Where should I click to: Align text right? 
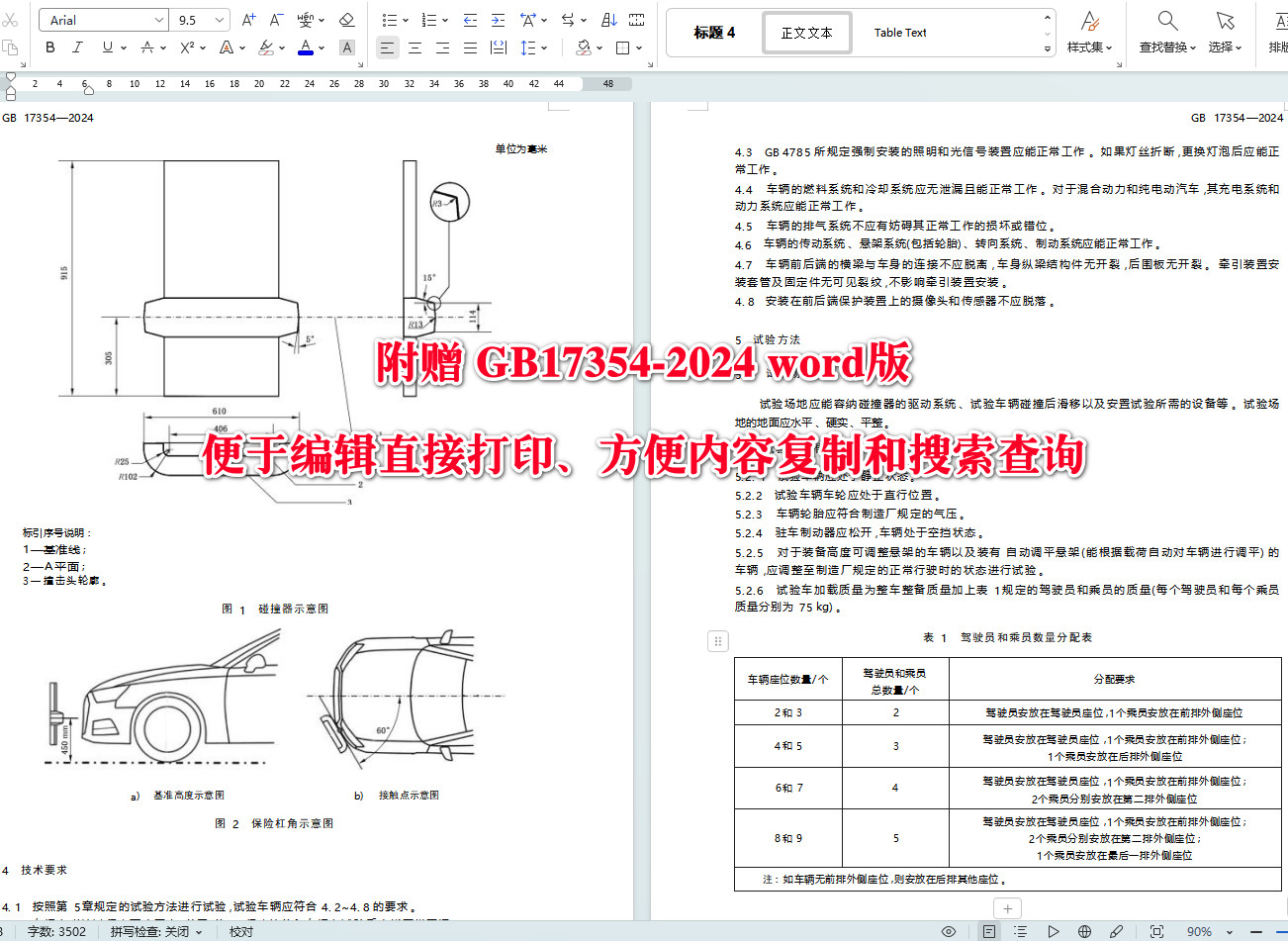coord(442,47)
